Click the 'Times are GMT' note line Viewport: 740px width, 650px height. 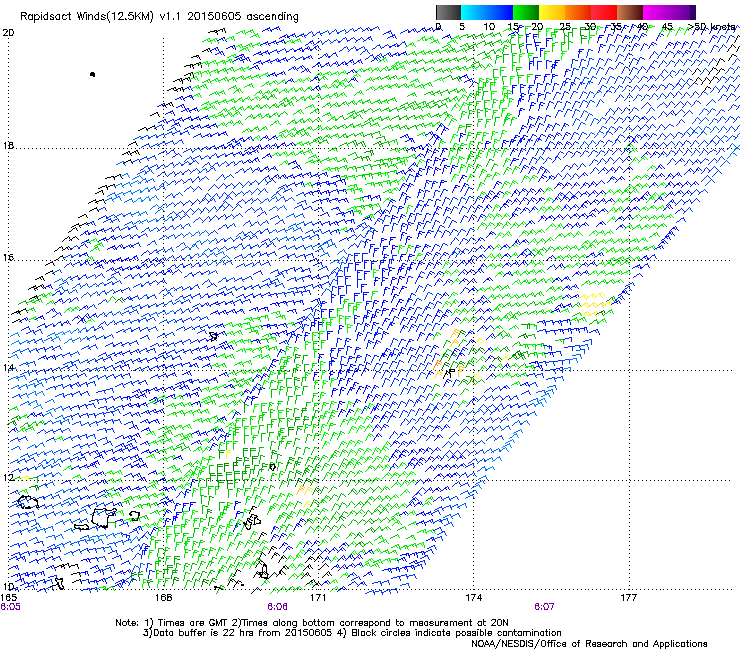point(311,623)
